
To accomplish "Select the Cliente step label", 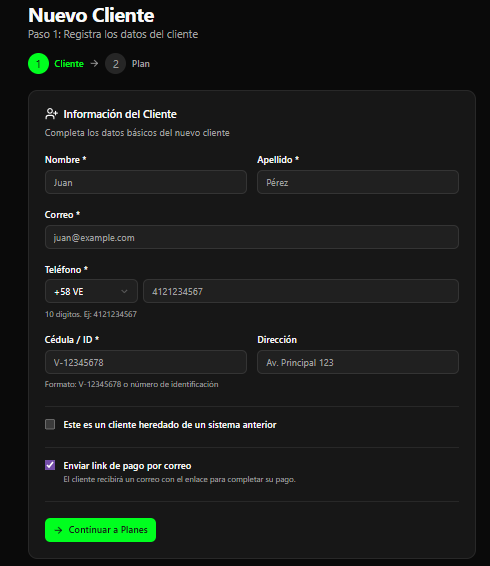I will [69, 64].
